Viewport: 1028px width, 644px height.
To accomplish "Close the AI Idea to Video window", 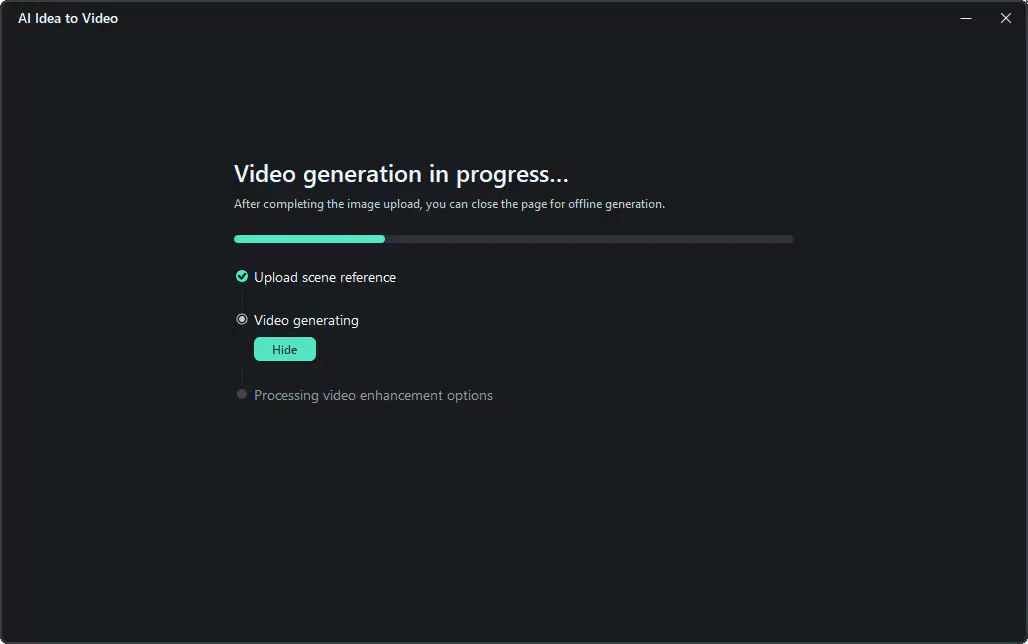I will point(1006,18).
